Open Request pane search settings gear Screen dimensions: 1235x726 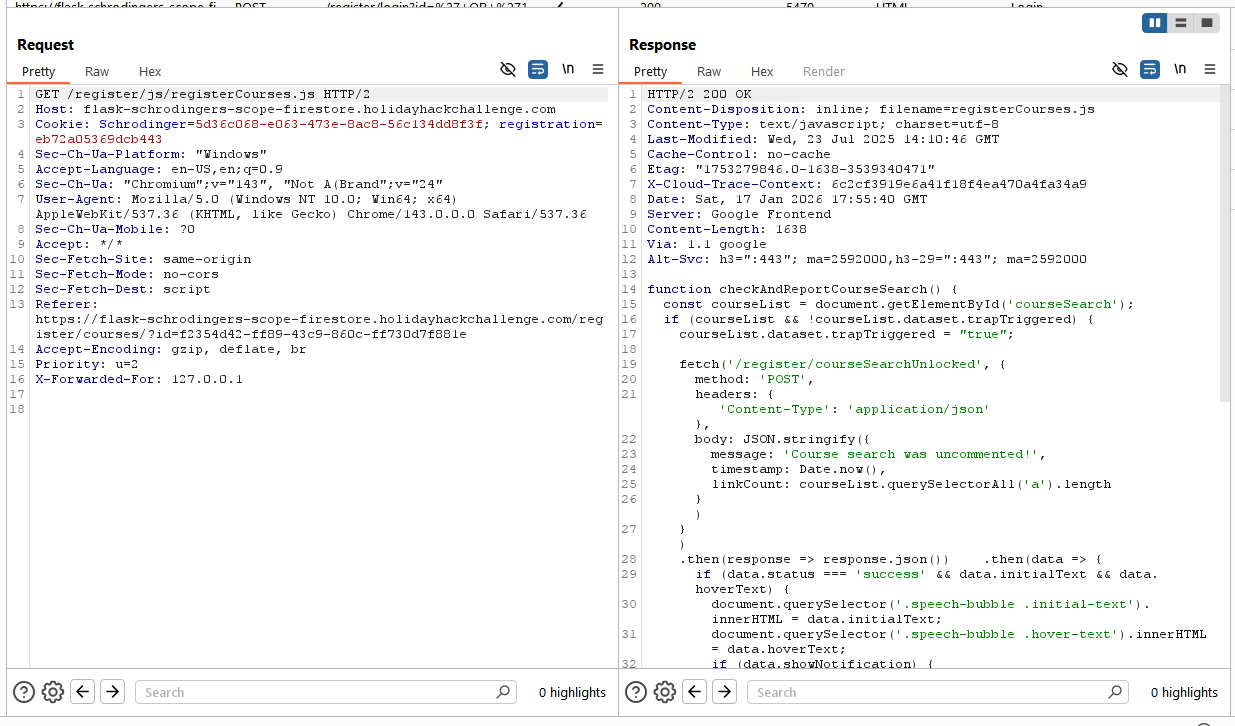(x=53, y=691)
